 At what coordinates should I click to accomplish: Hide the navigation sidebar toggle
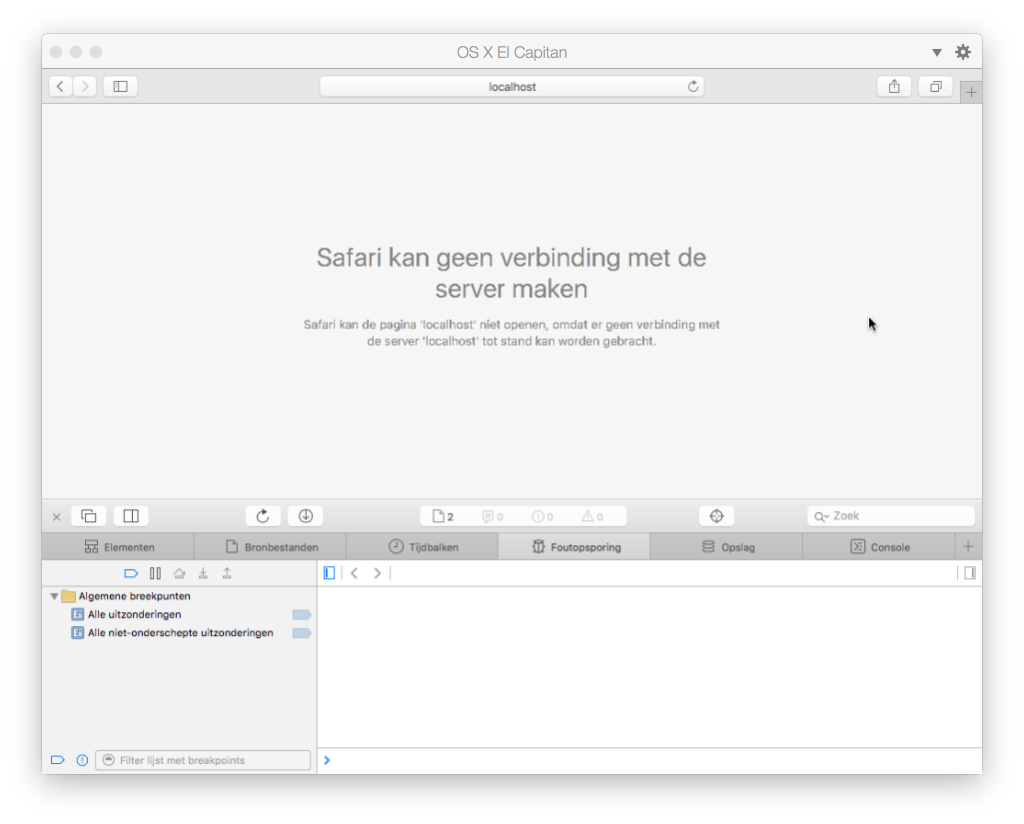329,573
